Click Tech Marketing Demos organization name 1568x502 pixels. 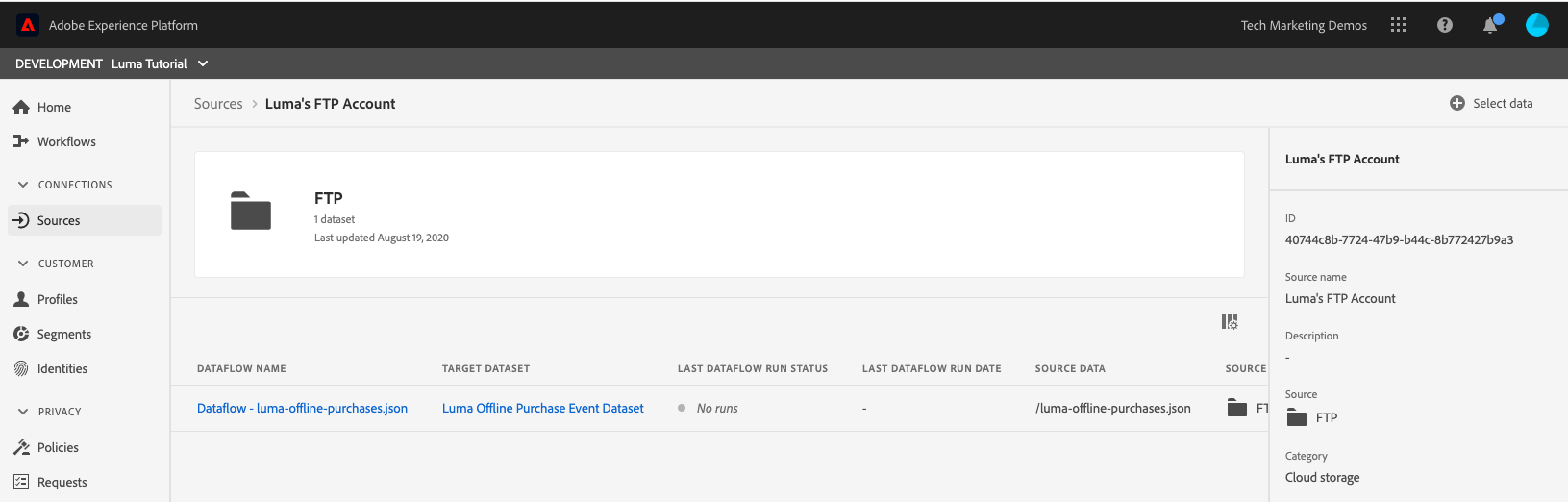click(x=1304, y=25)
